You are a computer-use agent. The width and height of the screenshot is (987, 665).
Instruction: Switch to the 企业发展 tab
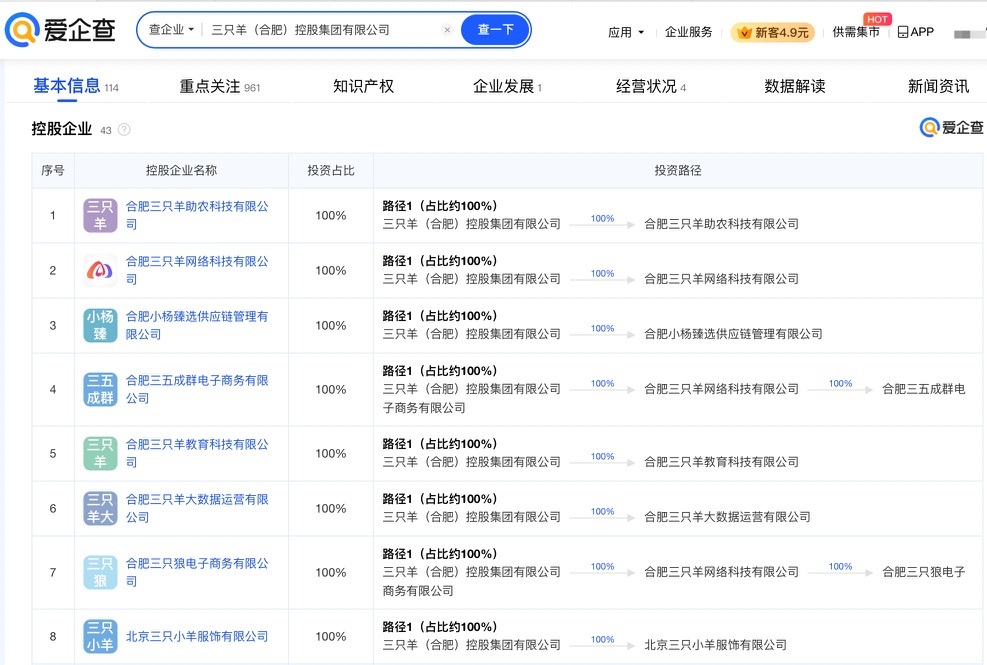[507, 86]
